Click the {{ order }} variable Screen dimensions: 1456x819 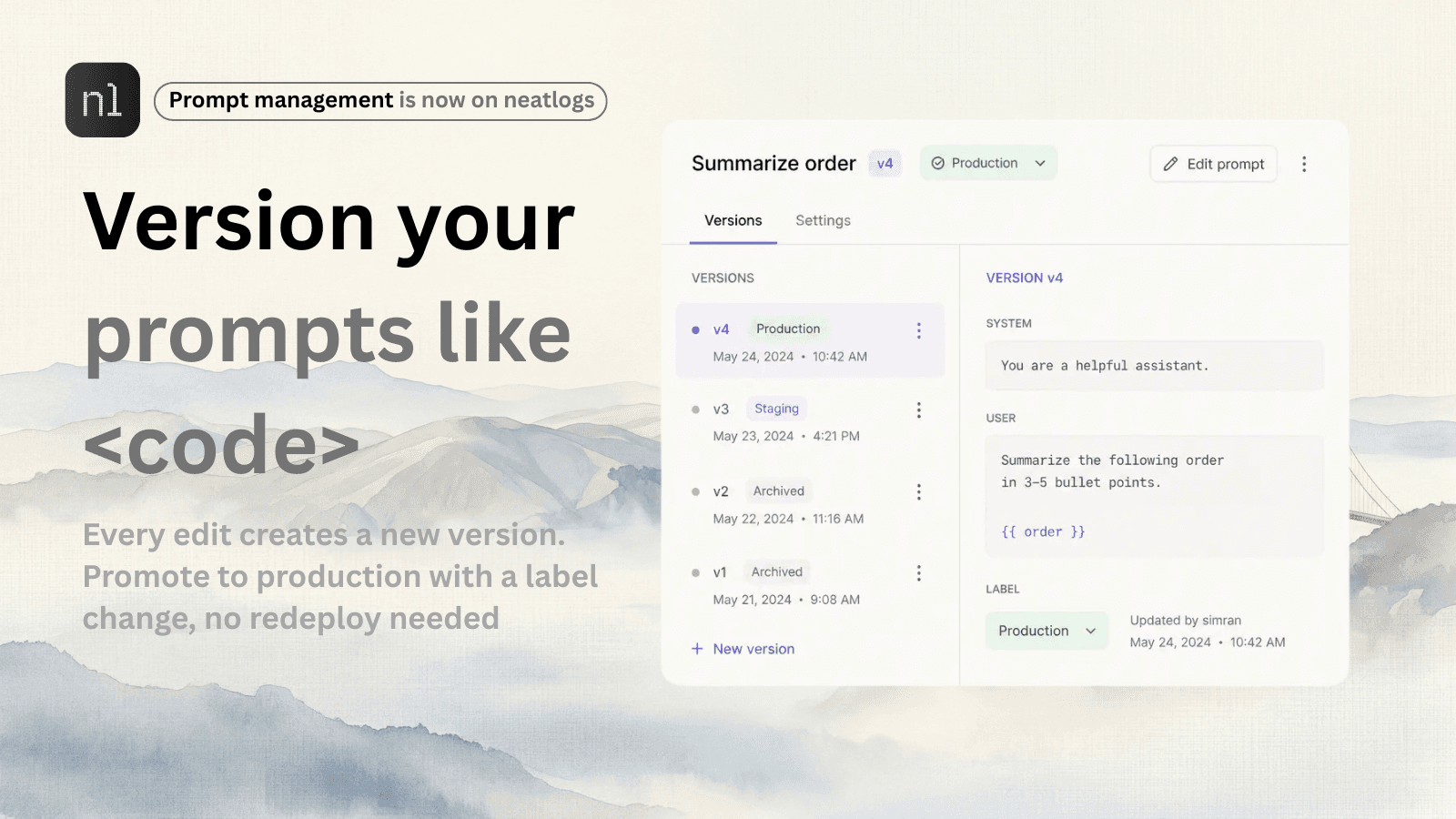pyautogui.click(x=1043, y=531)
